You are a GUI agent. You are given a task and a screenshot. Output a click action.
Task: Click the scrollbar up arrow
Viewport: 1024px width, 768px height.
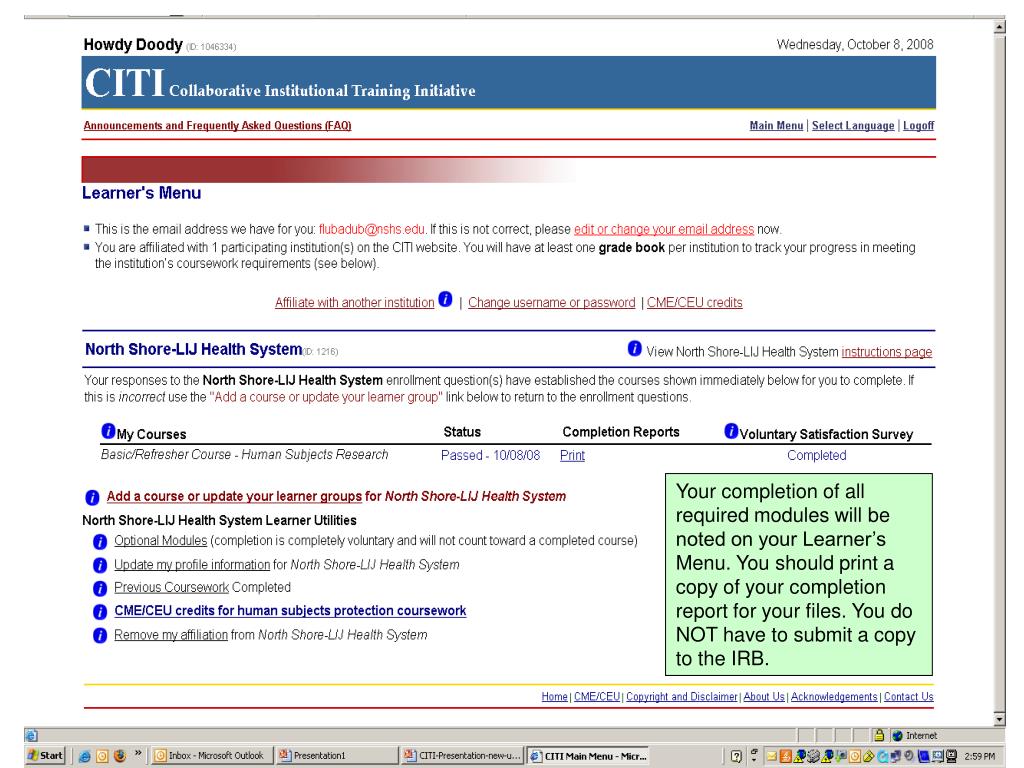tap(999, 27)
